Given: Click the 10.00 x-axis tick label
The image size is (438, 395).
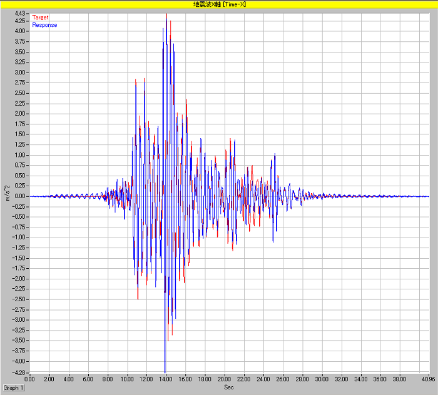Looking at the screenshot, I should click(127, 379).
